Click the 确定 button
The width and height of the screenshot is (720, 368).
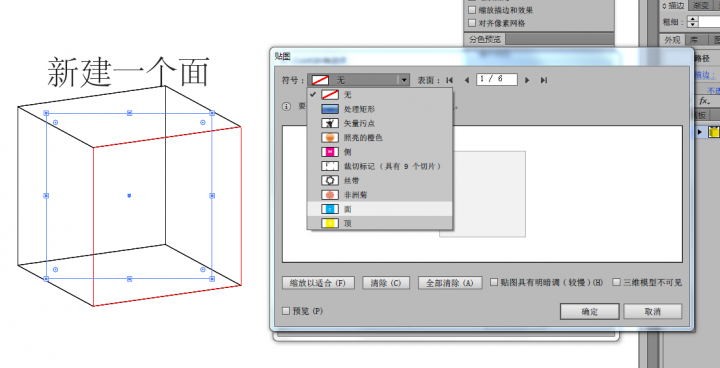(590, 311)
